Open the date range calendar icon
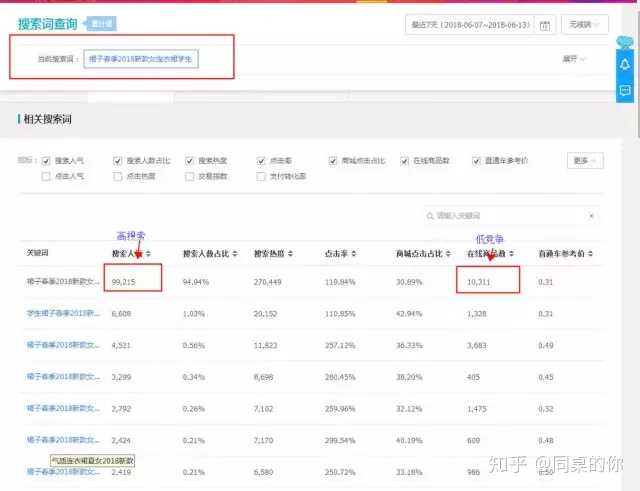This screenshot has height=491, width=640. tap(546, 25)
